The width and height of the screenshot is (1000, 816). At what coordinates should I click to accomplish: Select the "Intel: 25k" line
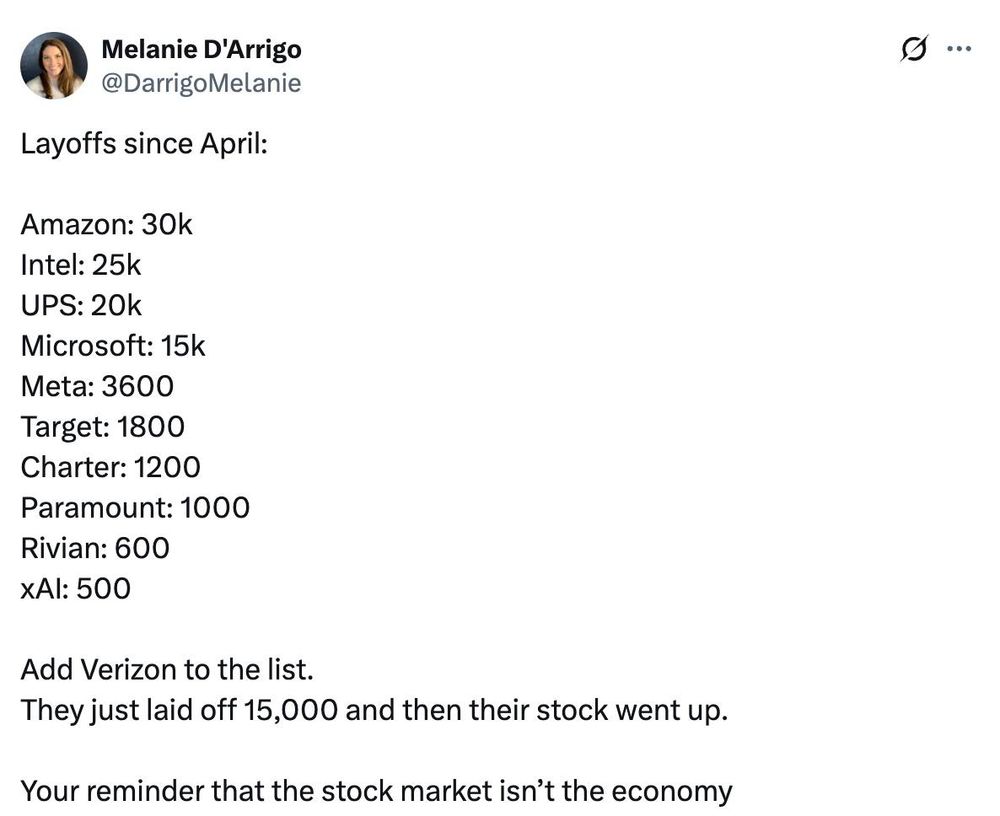coord(81,265)
